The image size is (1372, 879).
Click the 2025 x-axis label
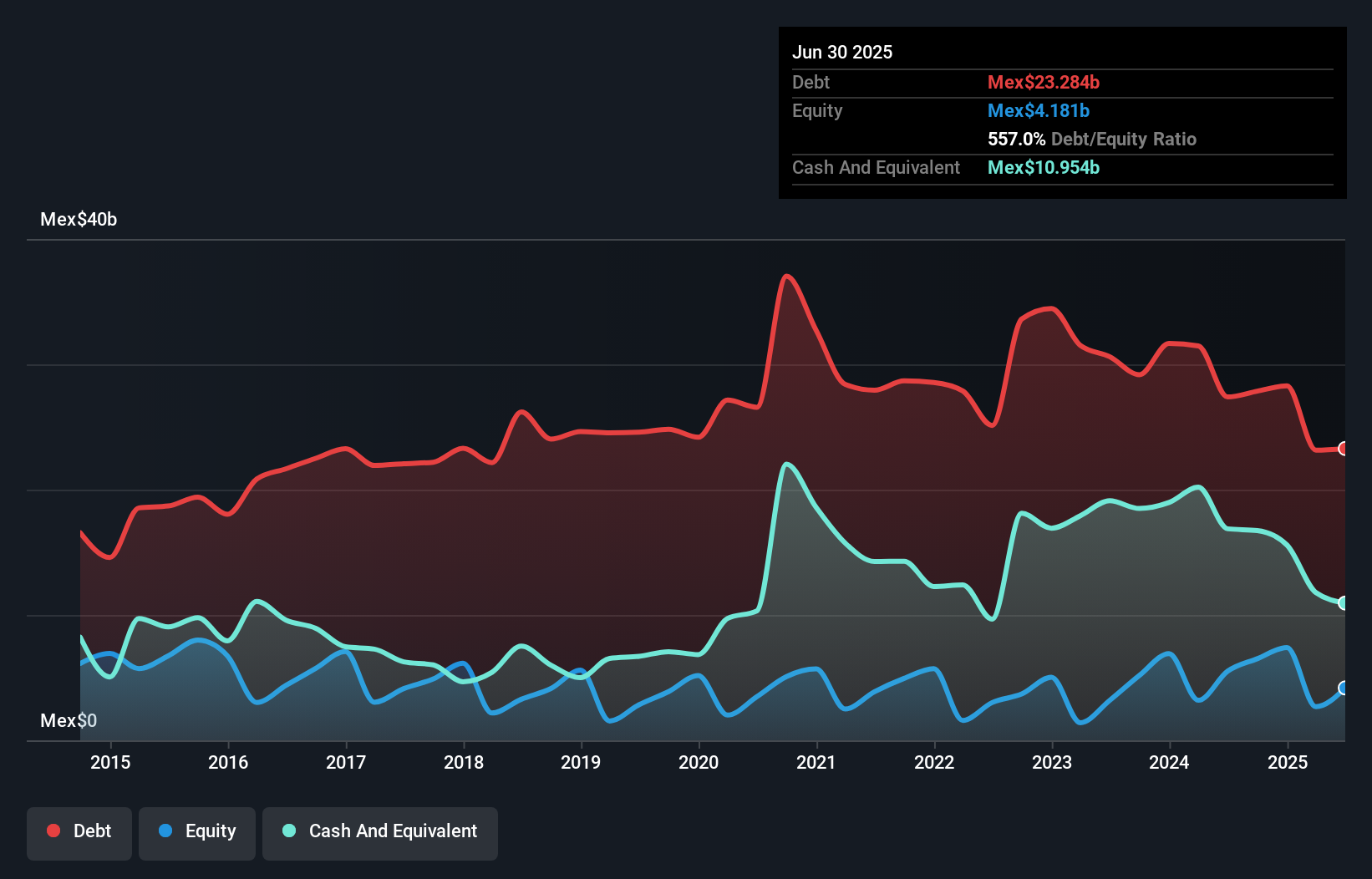(1288, 762)
